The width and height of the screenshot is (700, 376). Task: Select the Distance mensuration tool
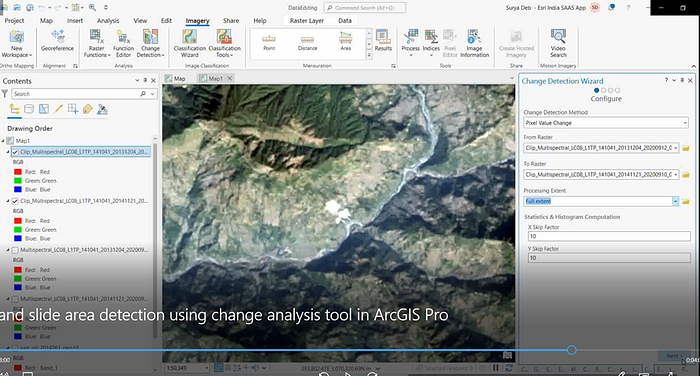tap(307, 41)
